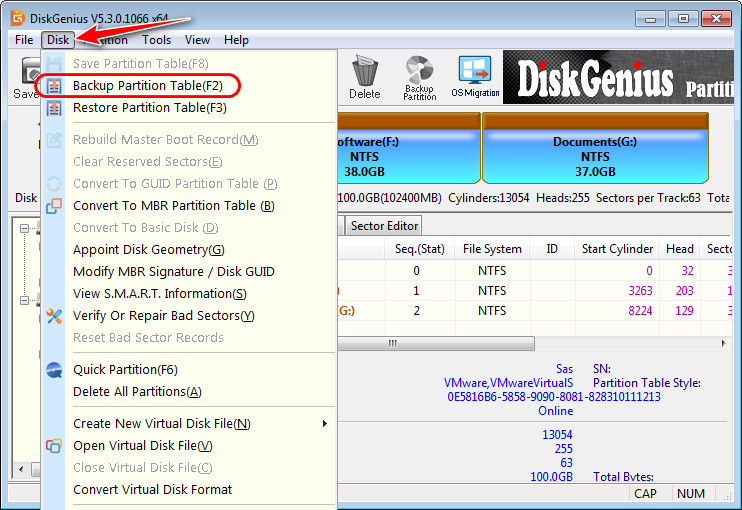
Task: Collapse the second disk tree node
Action: point(24,300)
